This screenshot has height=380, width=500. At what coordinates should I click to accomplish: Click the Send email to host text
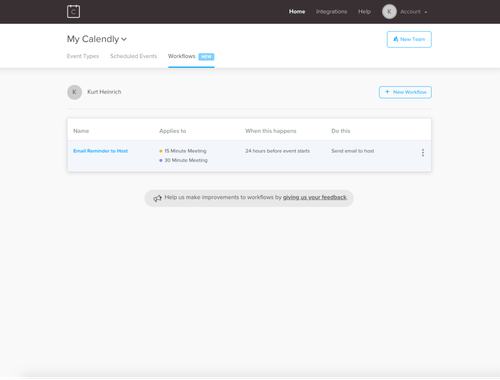(353, 151)
